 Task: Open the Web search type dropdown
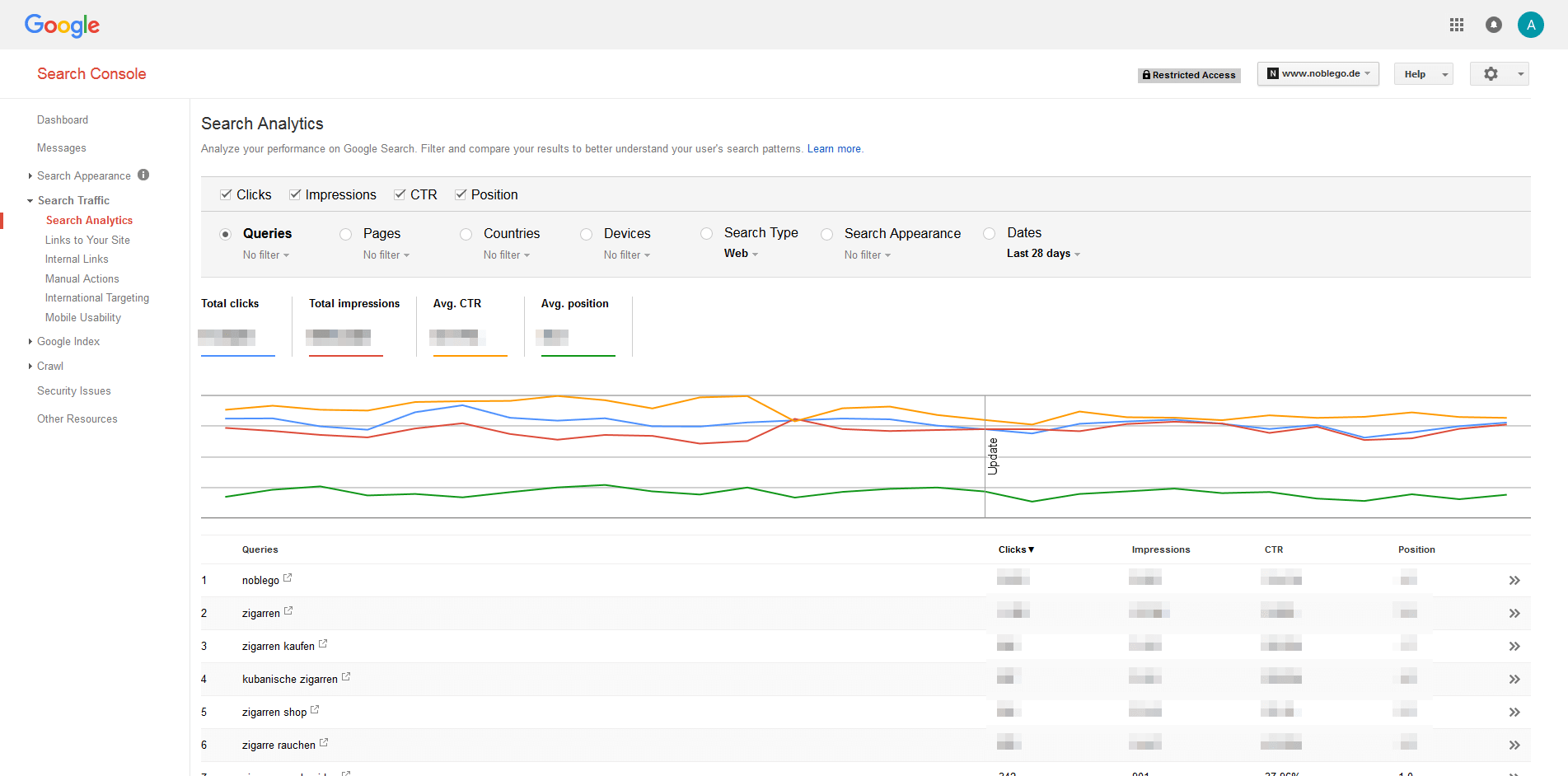click(739, 254)
